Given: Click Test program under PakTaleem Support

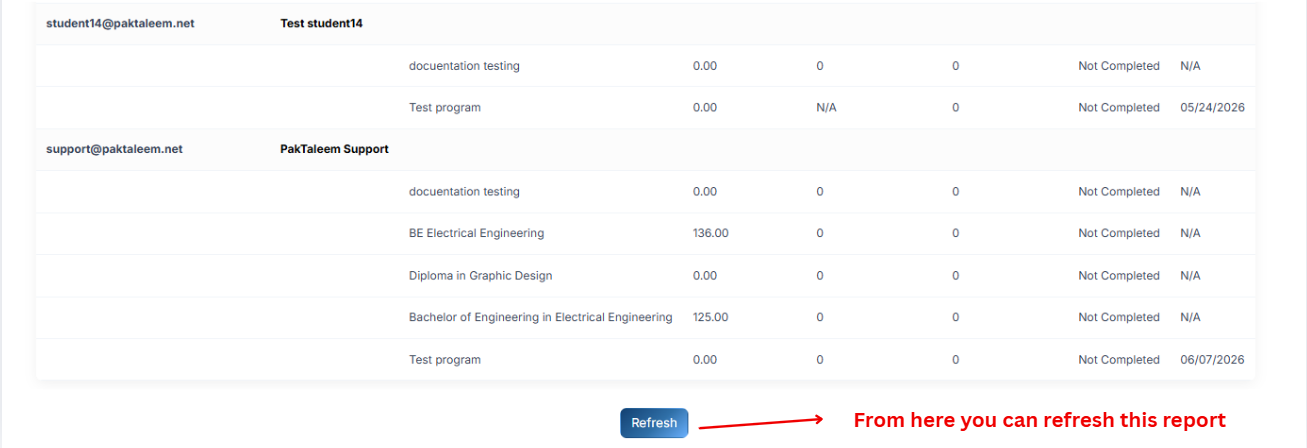Looking at the screenshot, I should tap(445, 359).
